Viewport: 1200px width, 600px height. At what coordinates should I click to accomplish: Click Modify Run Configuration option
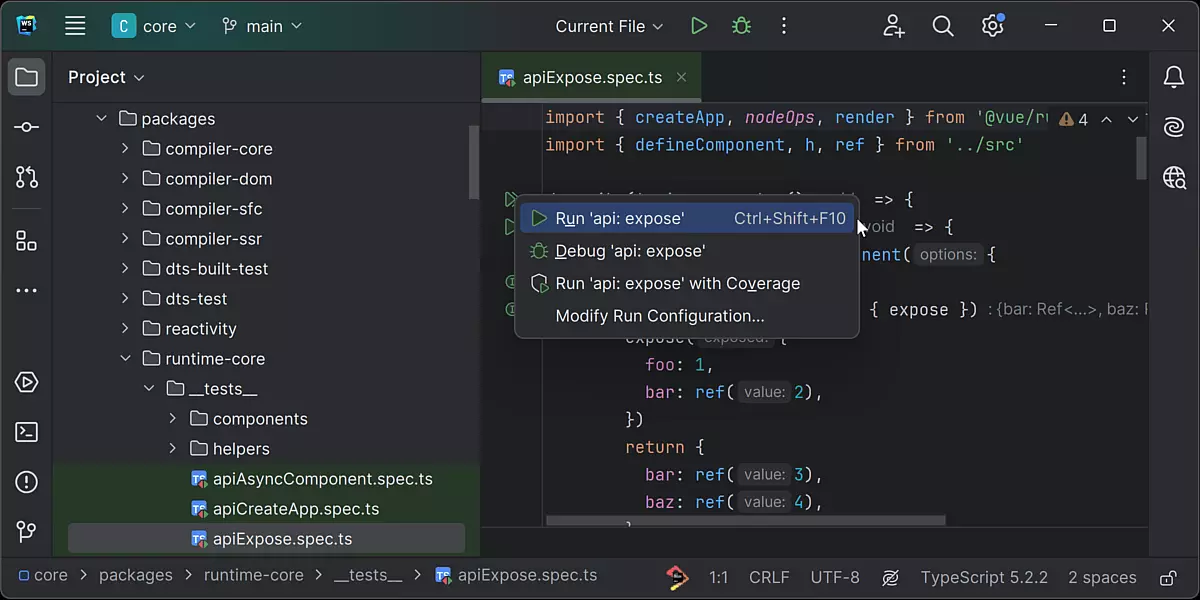pyautogui.click(x=660, y=316)
